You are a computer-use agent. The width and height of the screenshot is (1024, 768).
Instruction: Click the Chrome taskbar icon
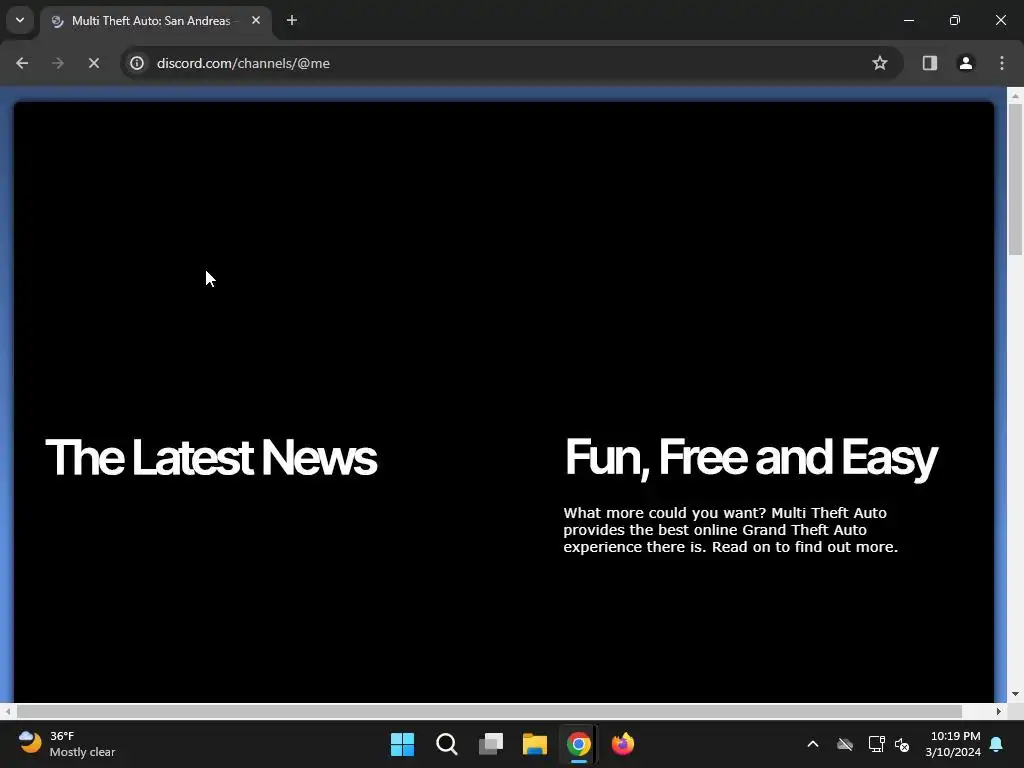click(x=579, y=744)
